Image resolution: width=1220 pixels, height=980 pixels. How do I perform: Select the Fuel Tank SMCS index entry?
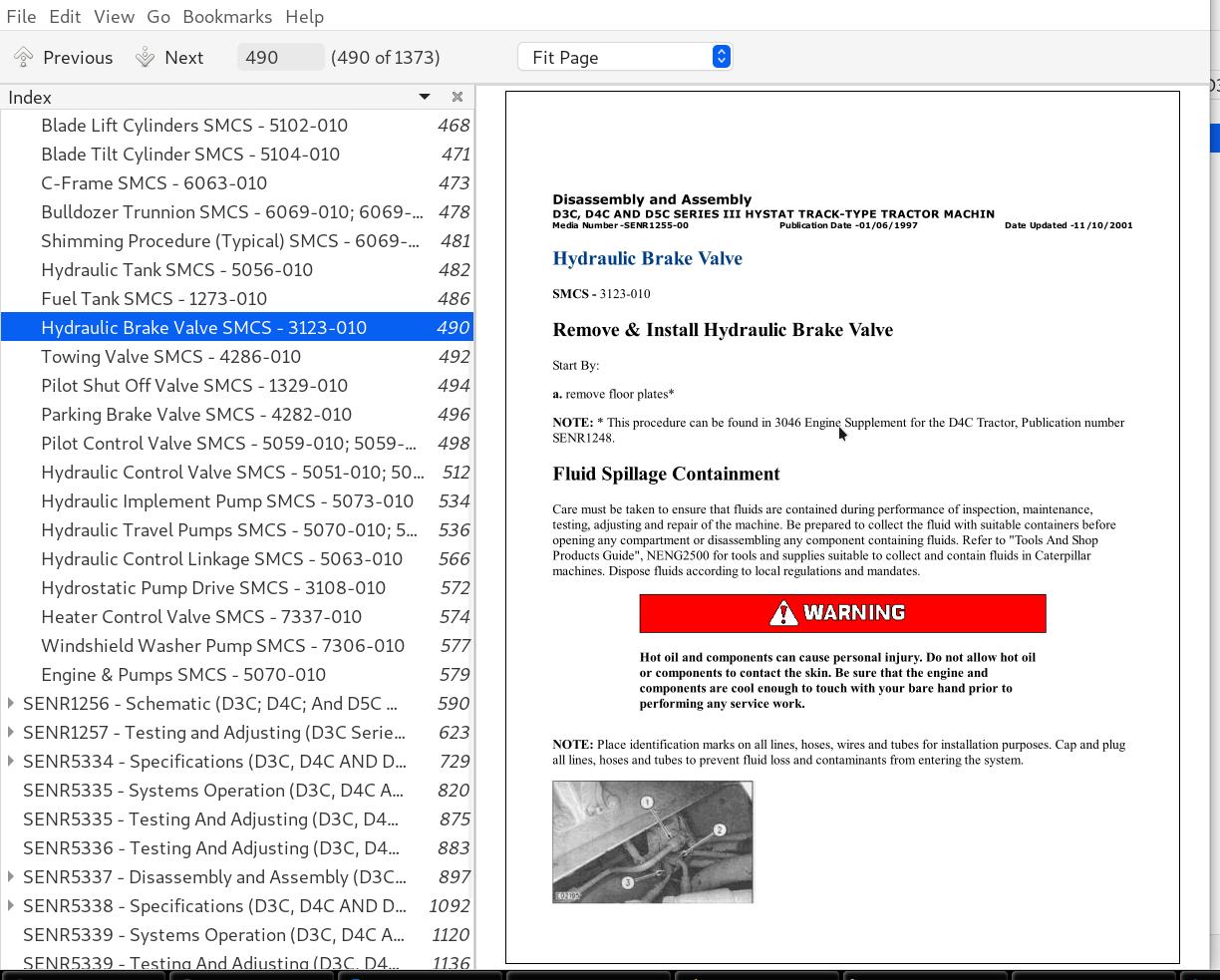153,298
